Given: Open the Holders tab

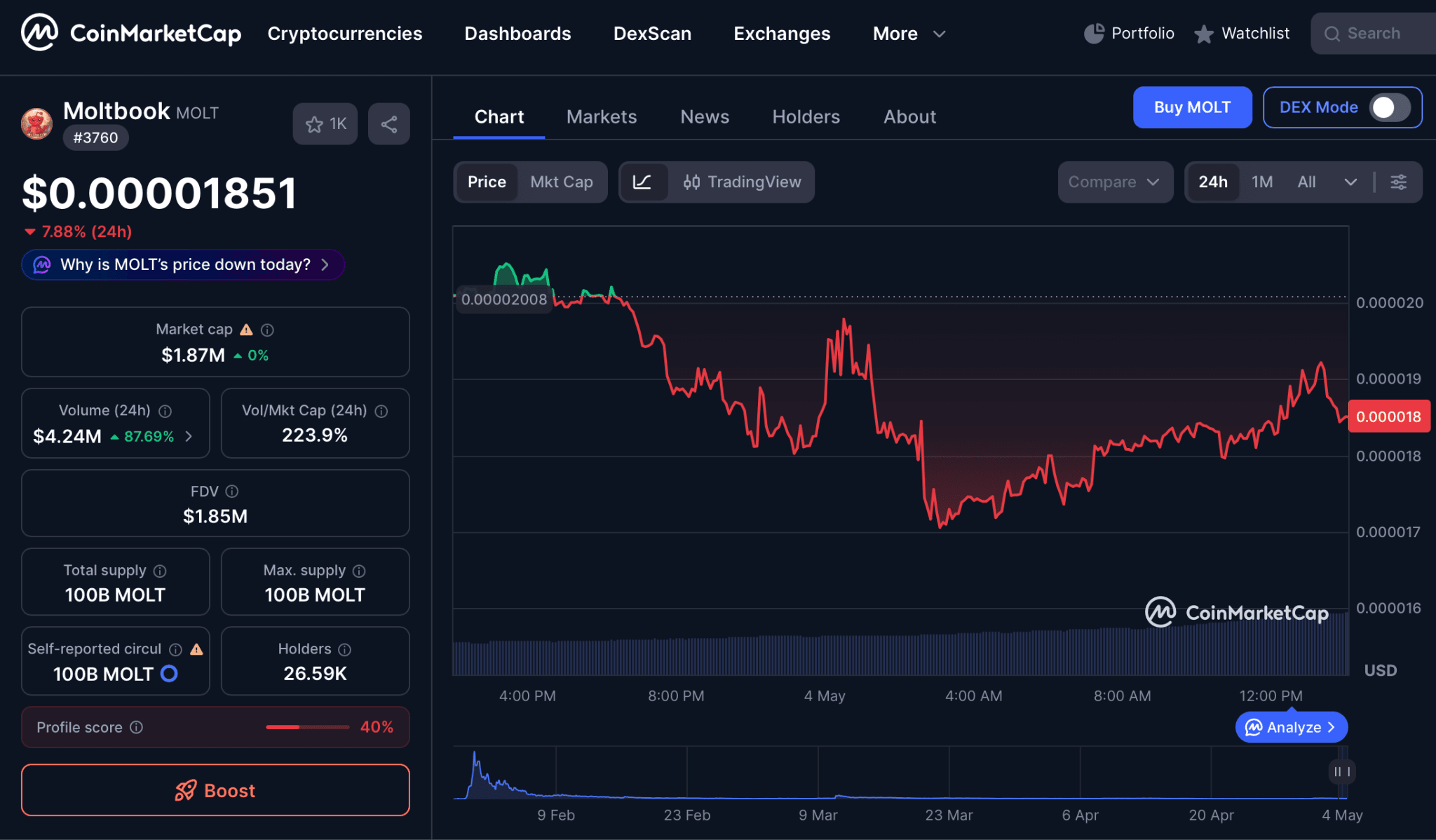Looking at the screenshot, I should pos(806,117).
